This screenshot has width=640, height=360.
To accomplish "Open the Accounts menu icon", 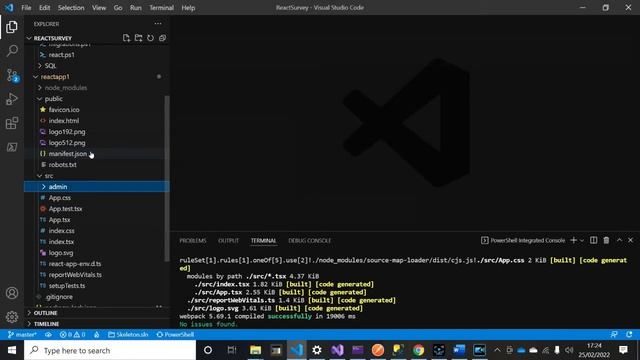I will [12, 293].
